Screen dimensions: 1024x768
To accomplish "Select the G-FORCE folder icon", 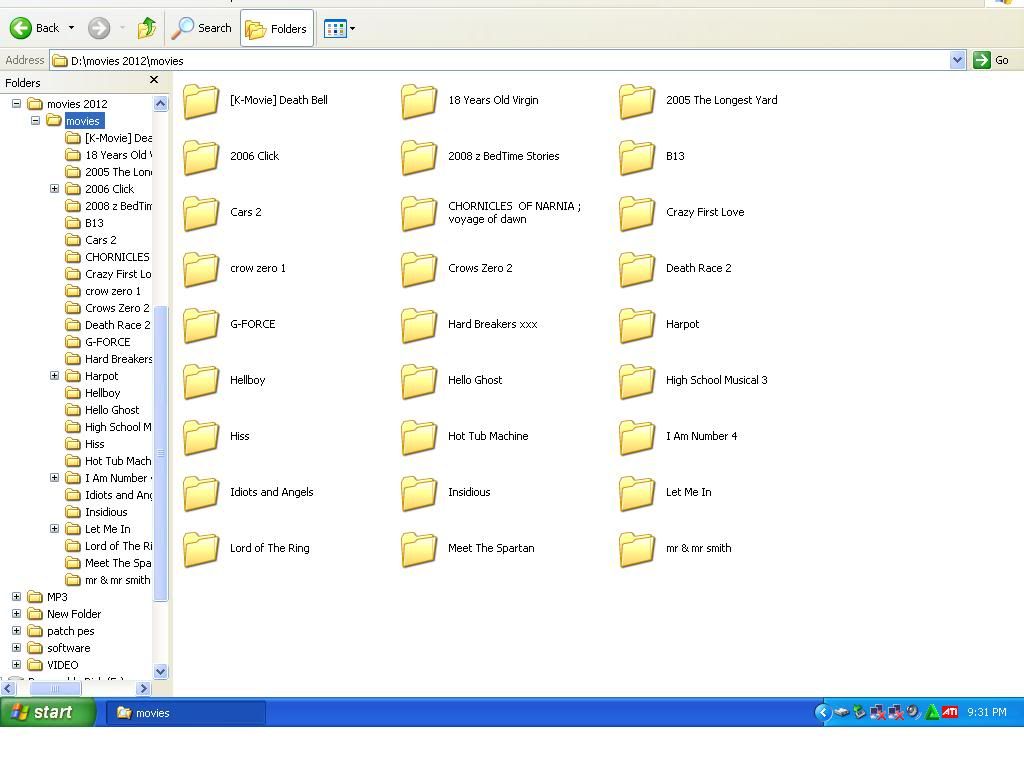I will click(201, 326).
